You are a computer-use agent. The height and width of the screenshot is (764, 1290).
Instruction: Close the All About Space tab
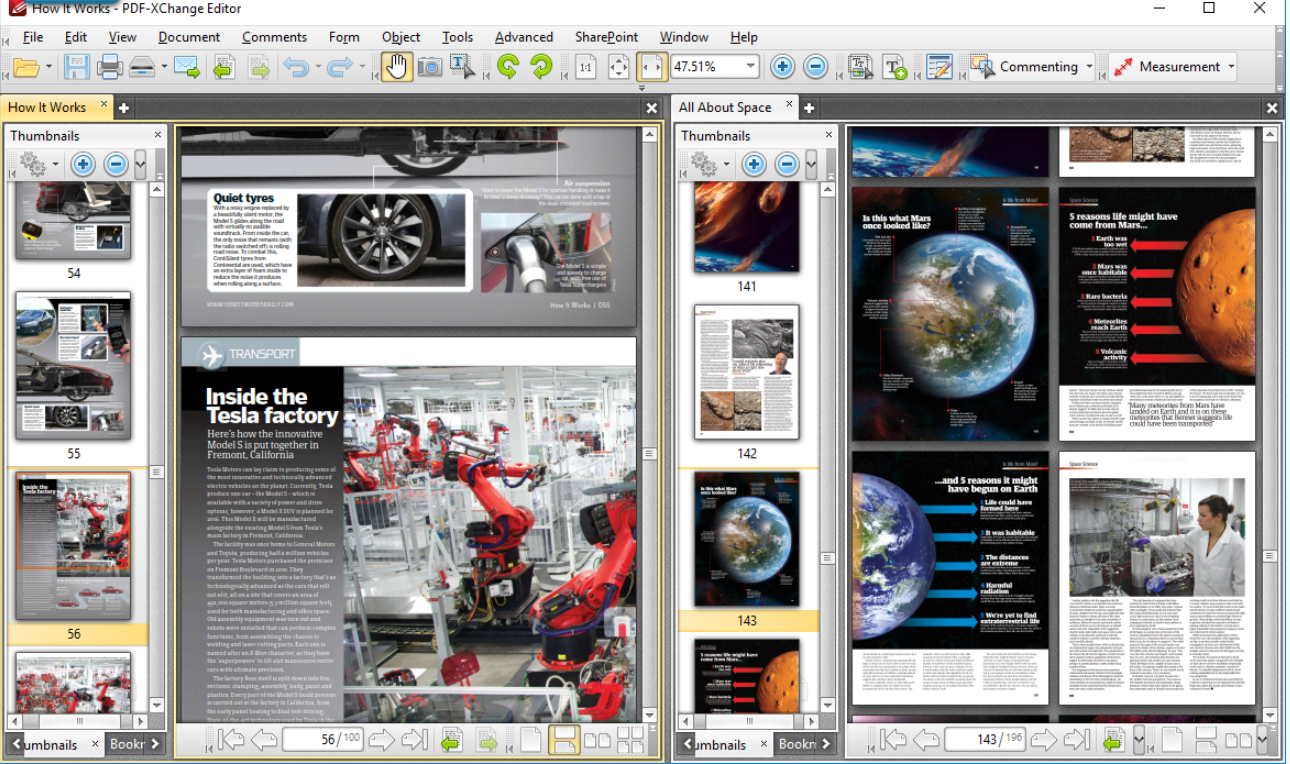tap(788, 103)
